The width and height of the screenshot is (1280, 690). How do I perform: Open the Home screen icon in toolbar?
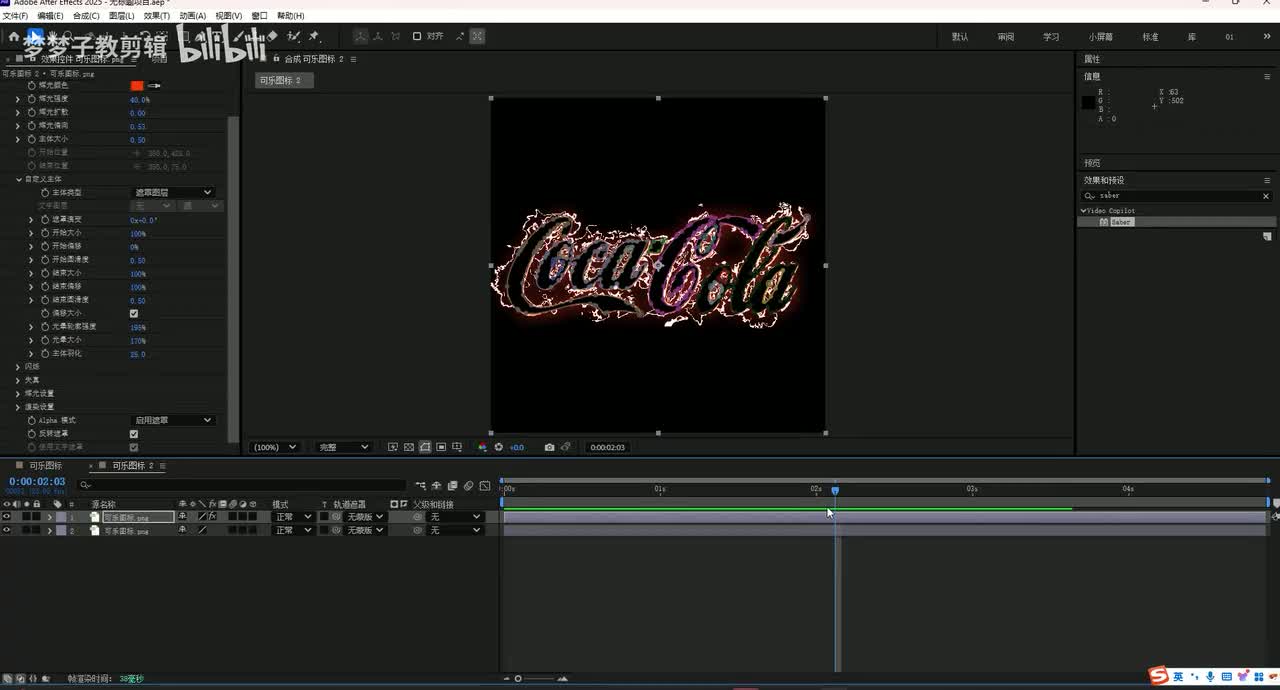click(x=14, y=36)
